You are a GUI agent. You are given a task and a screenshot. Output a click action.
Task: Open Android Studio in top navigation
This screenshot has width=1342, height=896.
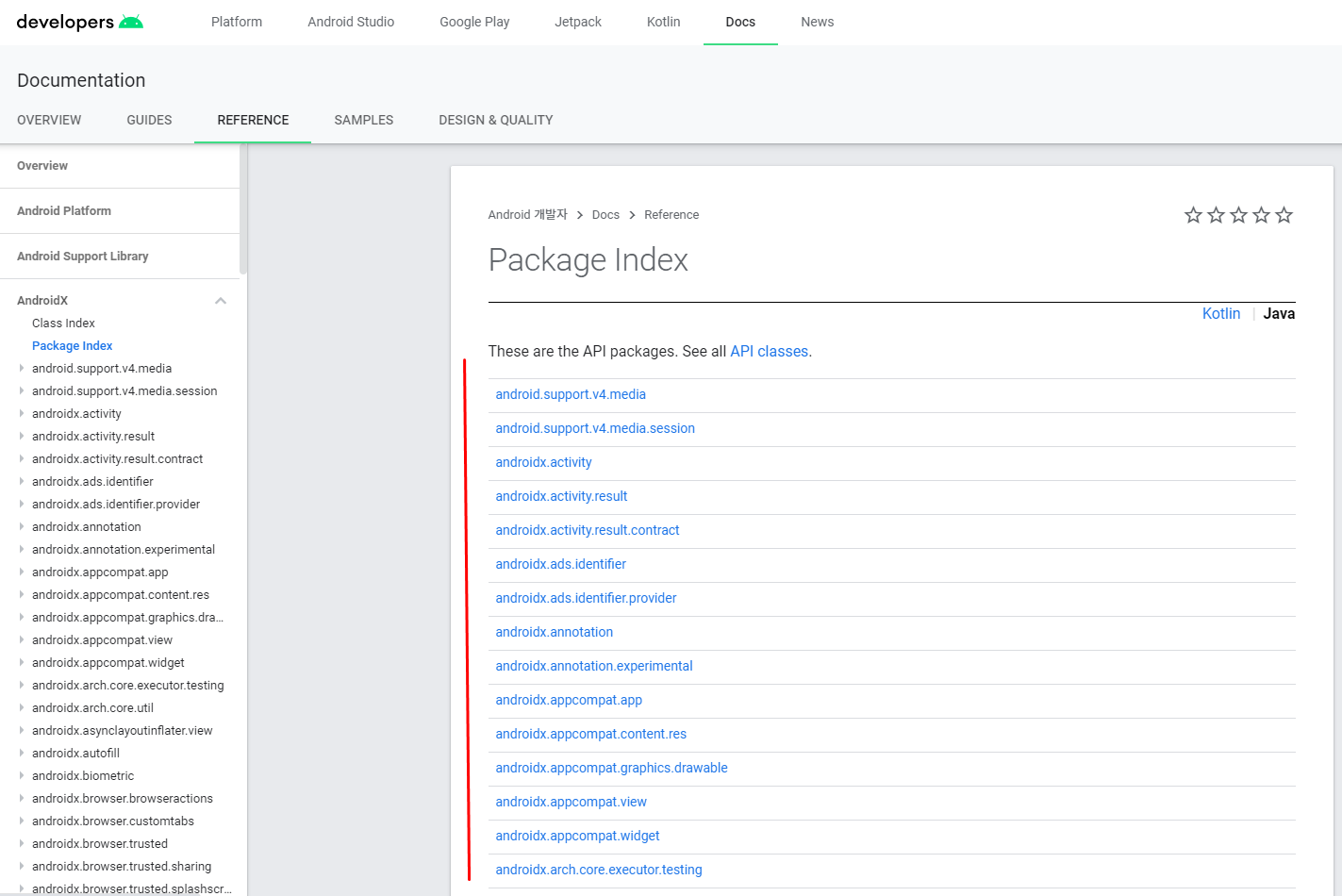coord(351,22)
